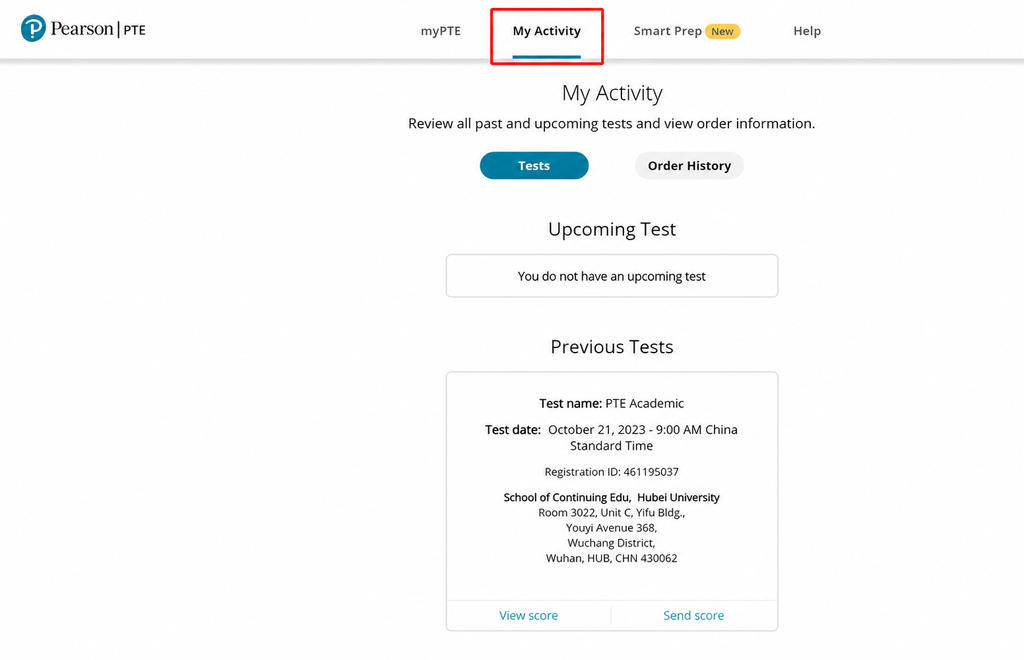Image resolution: width=1024 pixels, height=660 pixels.
Task: Select the Tests pill button
Action: tap(534, 166)
